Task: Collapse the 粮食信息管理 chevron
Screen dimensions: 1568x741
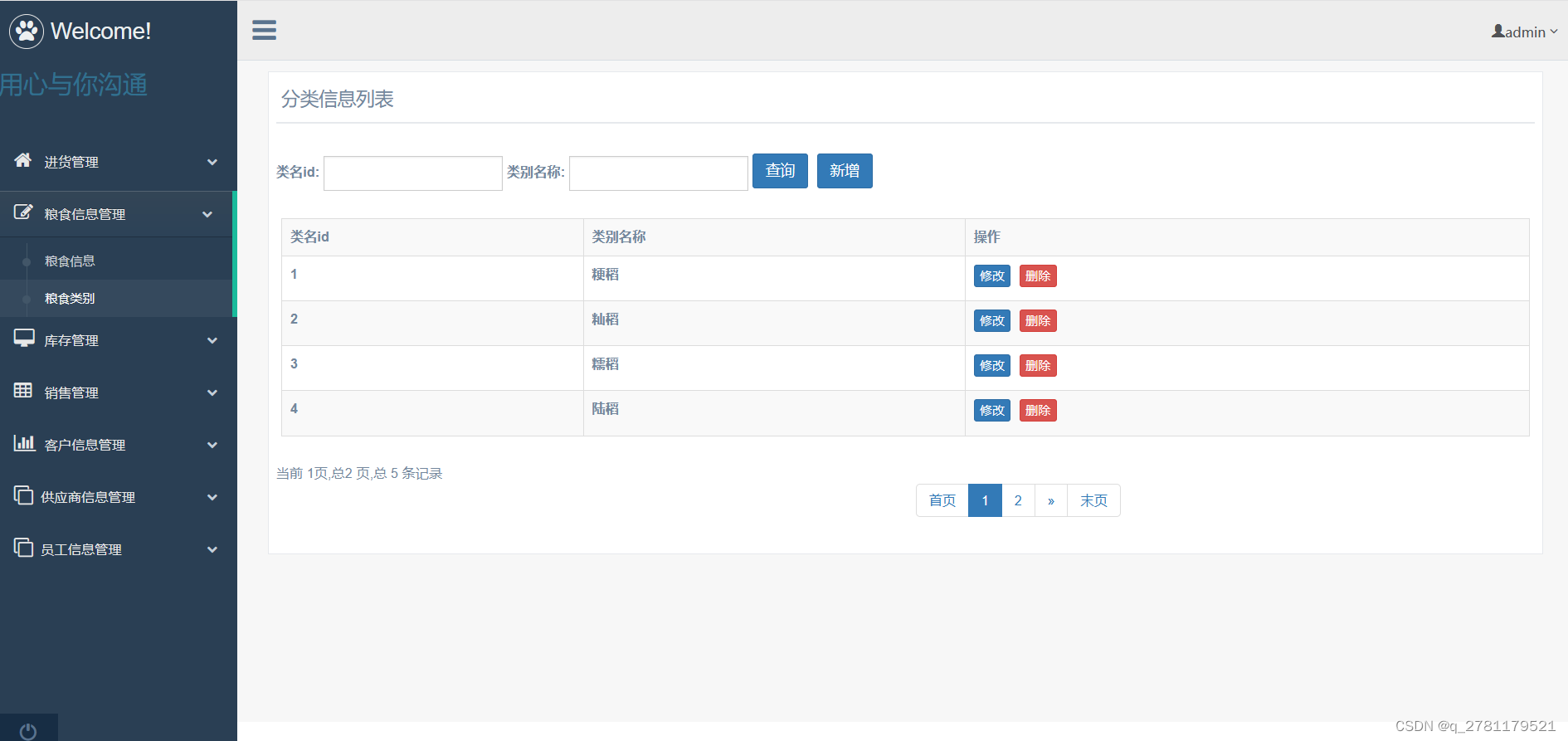Action: [207, 215]
